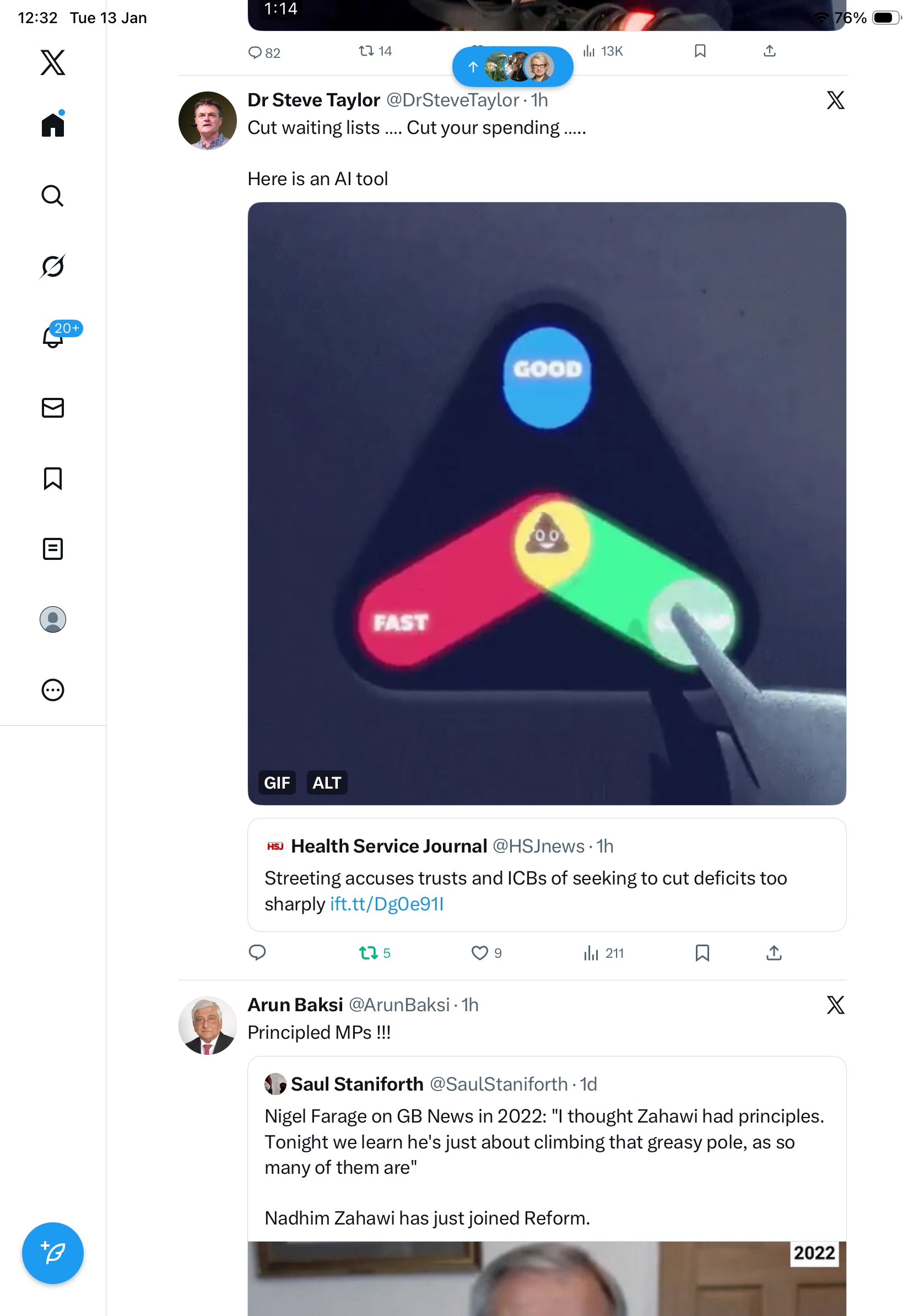Open Bookmarks in the sidebar

click(53, 478)
